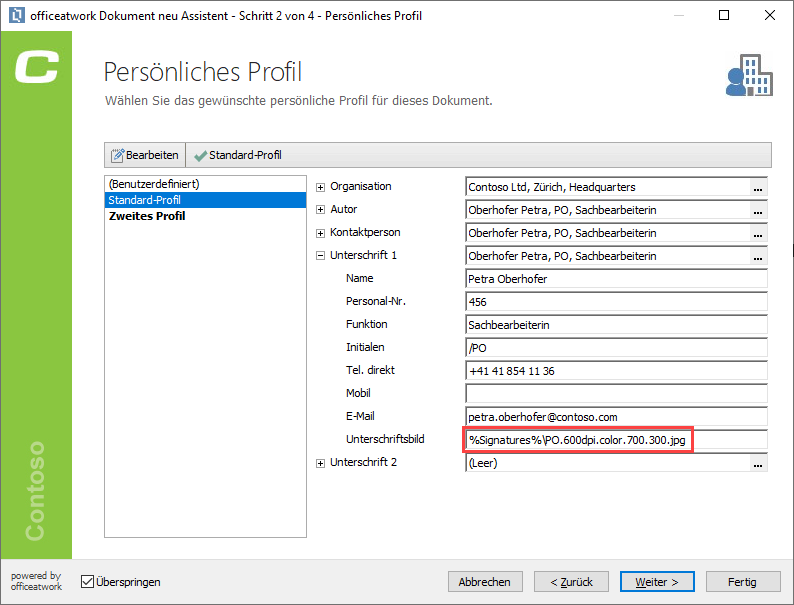Image resolution: width=794 pixels, height=605 pixels.
Task: Click the Funktion label
Action: click(367, 324)
